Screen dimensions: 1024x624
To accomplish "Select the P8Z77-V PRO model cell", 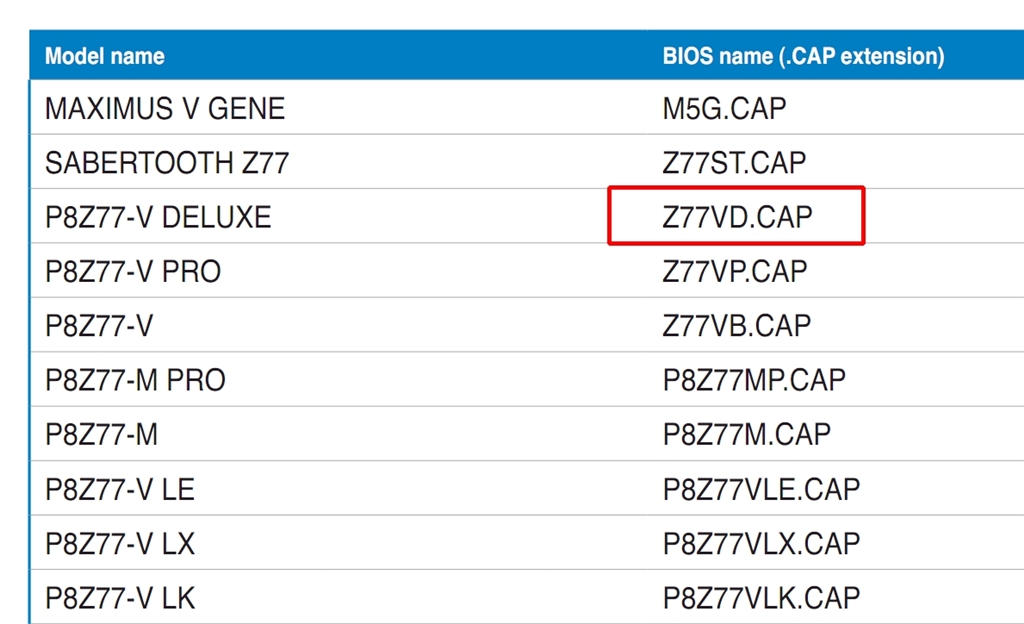I will point(133,271).
